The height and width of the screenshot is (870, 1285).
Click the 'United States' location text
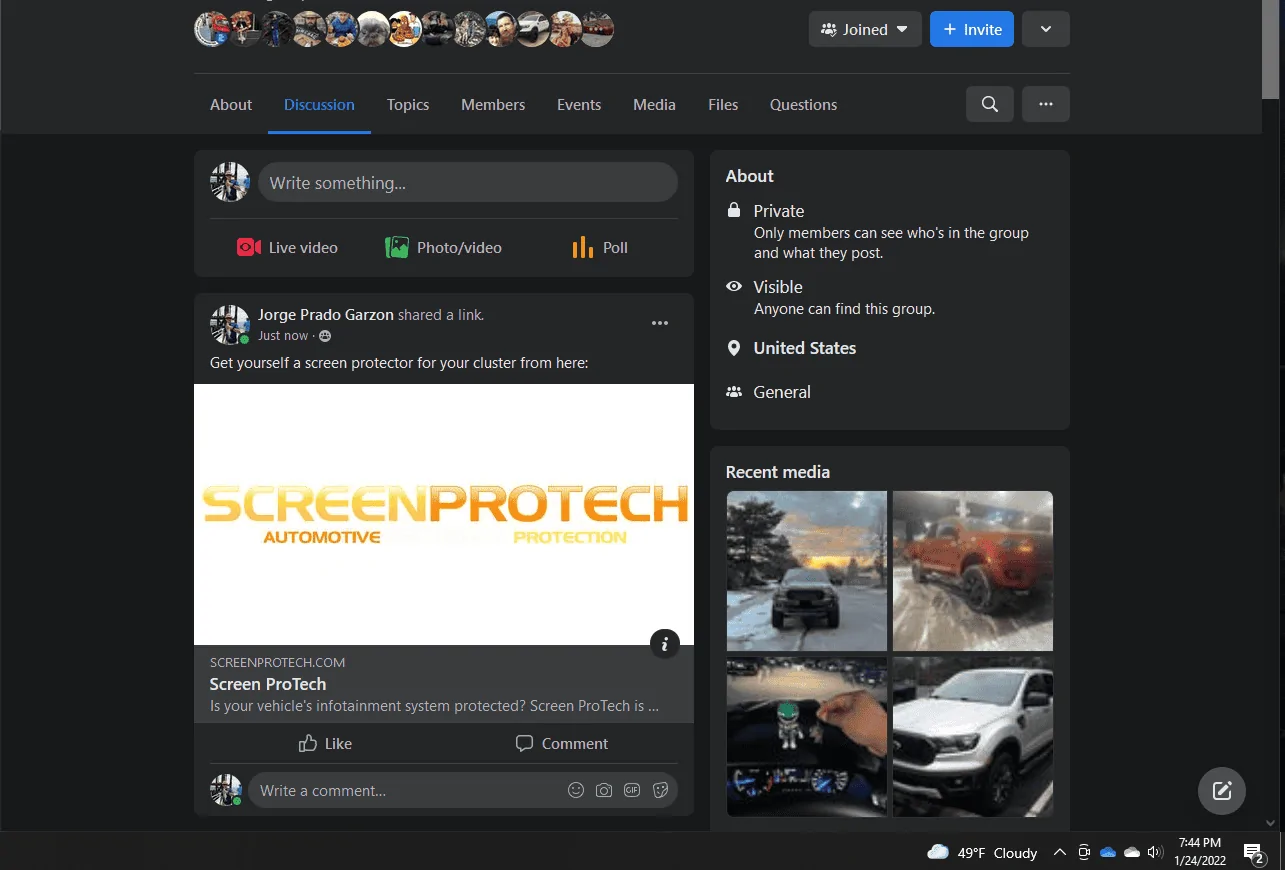point(805,348)
